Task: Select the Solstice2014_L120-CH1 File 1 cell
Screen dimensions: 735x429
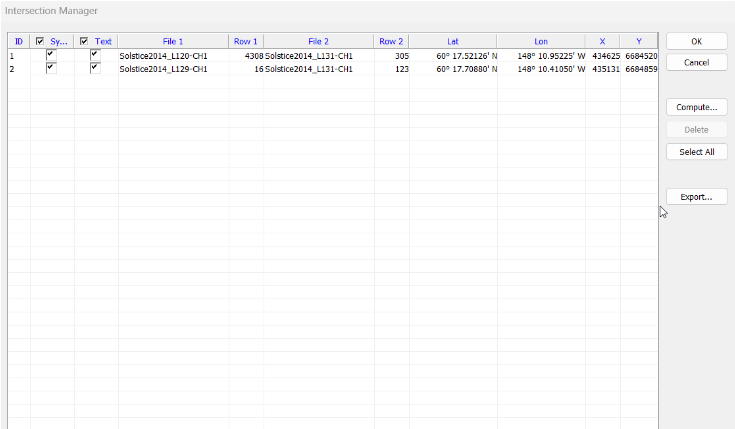Action: coord(173,56)
